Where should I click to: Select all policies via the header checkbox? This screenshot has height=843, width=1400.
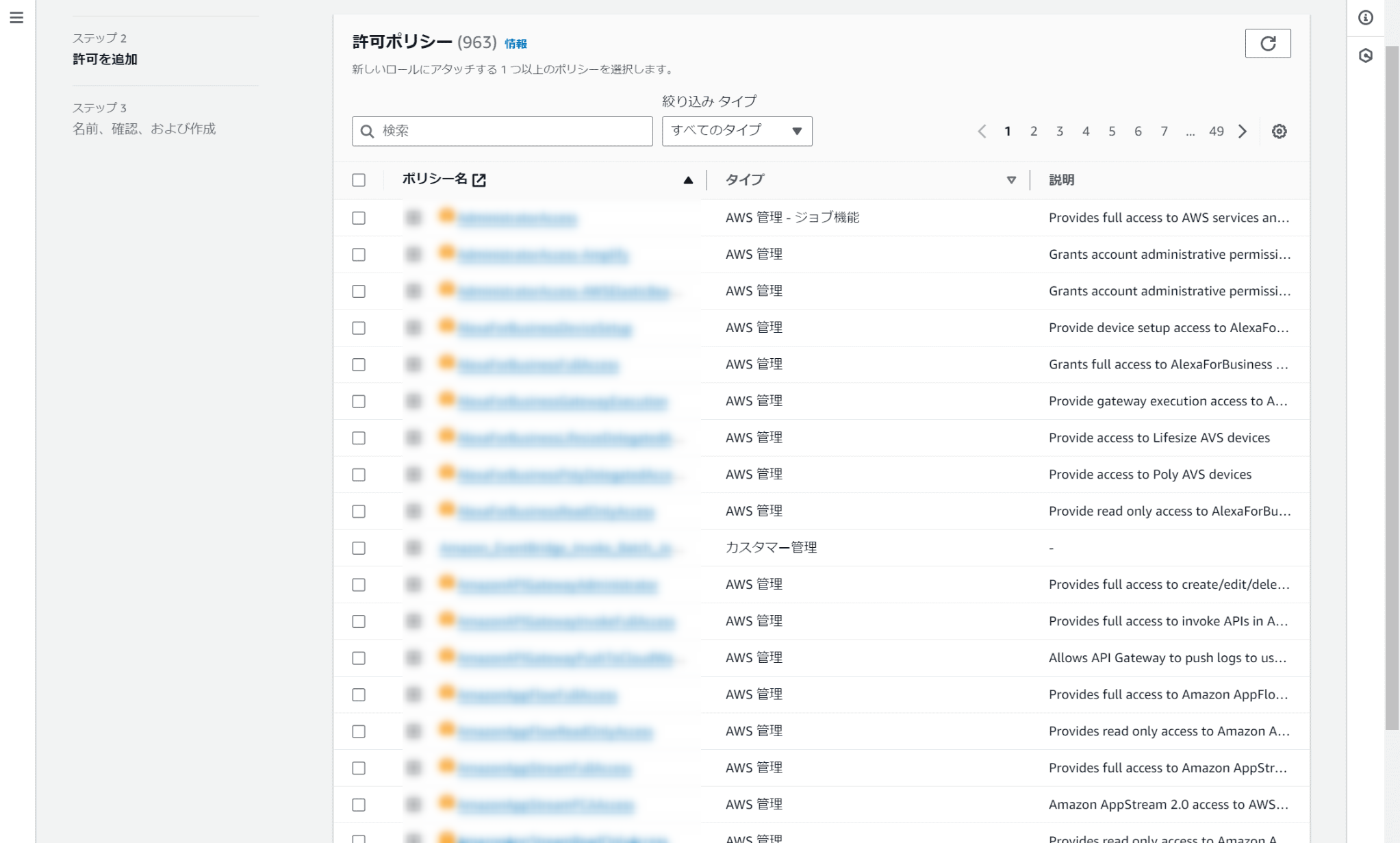359,179
